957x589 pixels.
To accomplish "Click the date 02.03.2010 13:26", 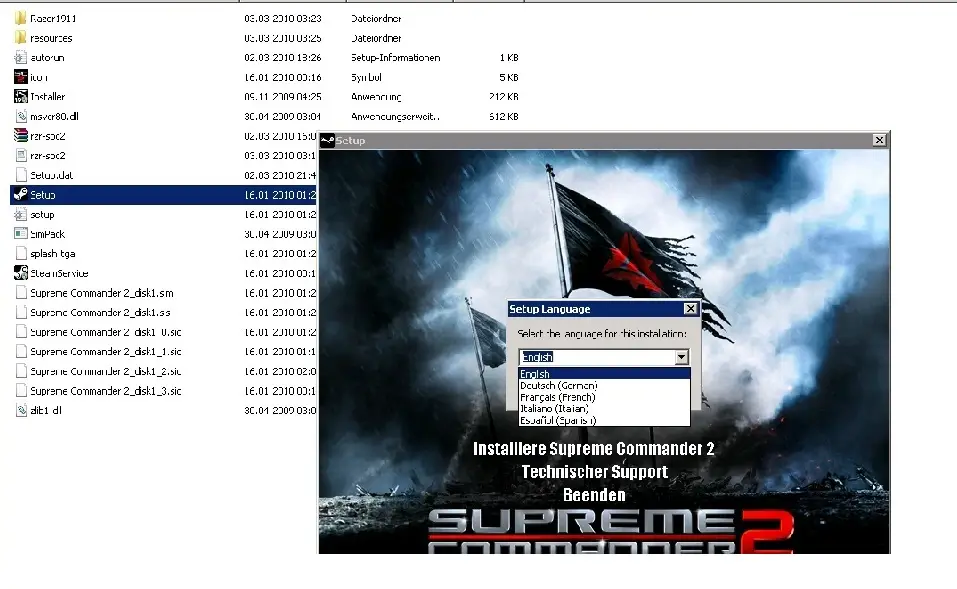I will click(x=283, y=57).
